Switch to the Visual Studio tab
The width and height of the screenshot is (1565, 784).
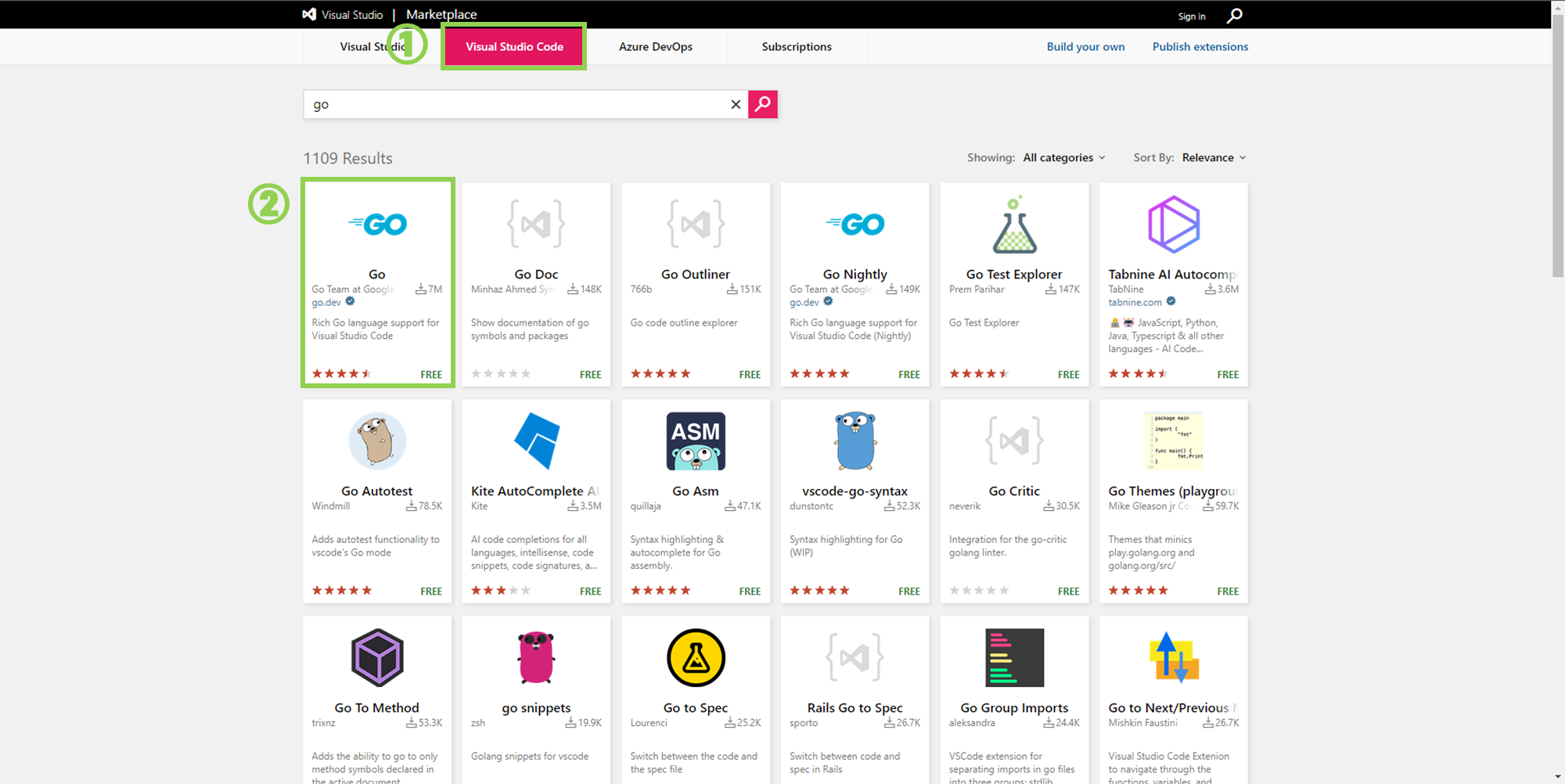coord(372,47)
